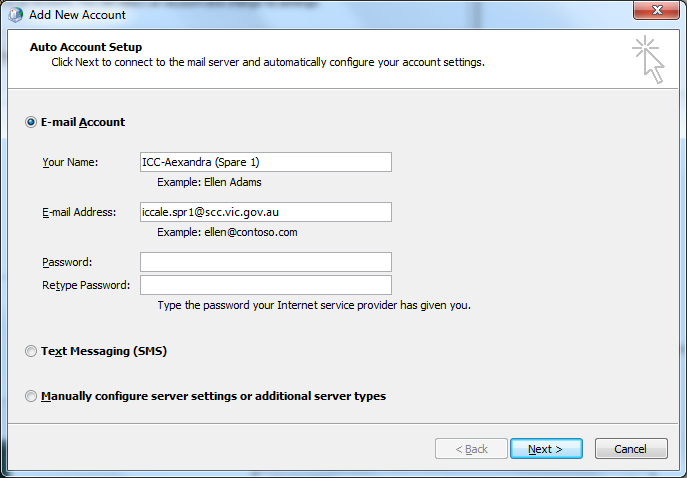This screenshot has height=478, width=687.
Task: Click the E-mail Address label
Action: point(79,212)
